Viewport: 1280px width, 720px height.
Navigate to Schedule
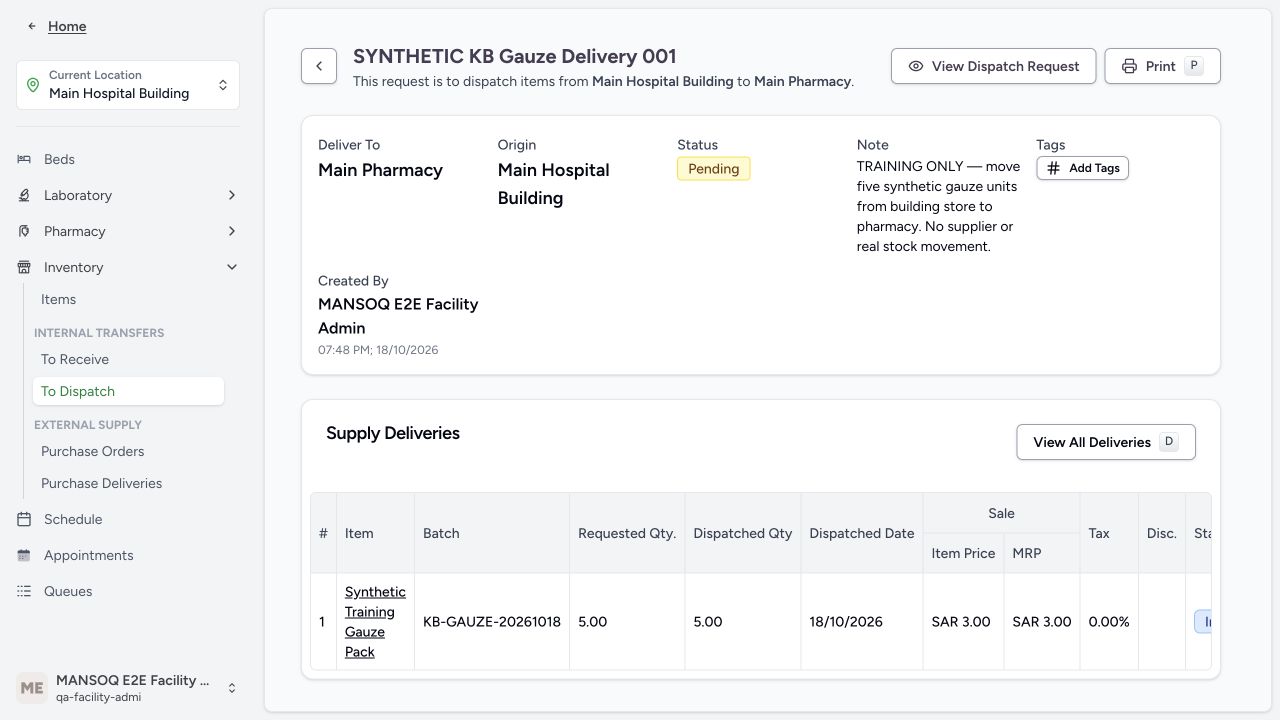pyautogui.click(x=73, y=519)
